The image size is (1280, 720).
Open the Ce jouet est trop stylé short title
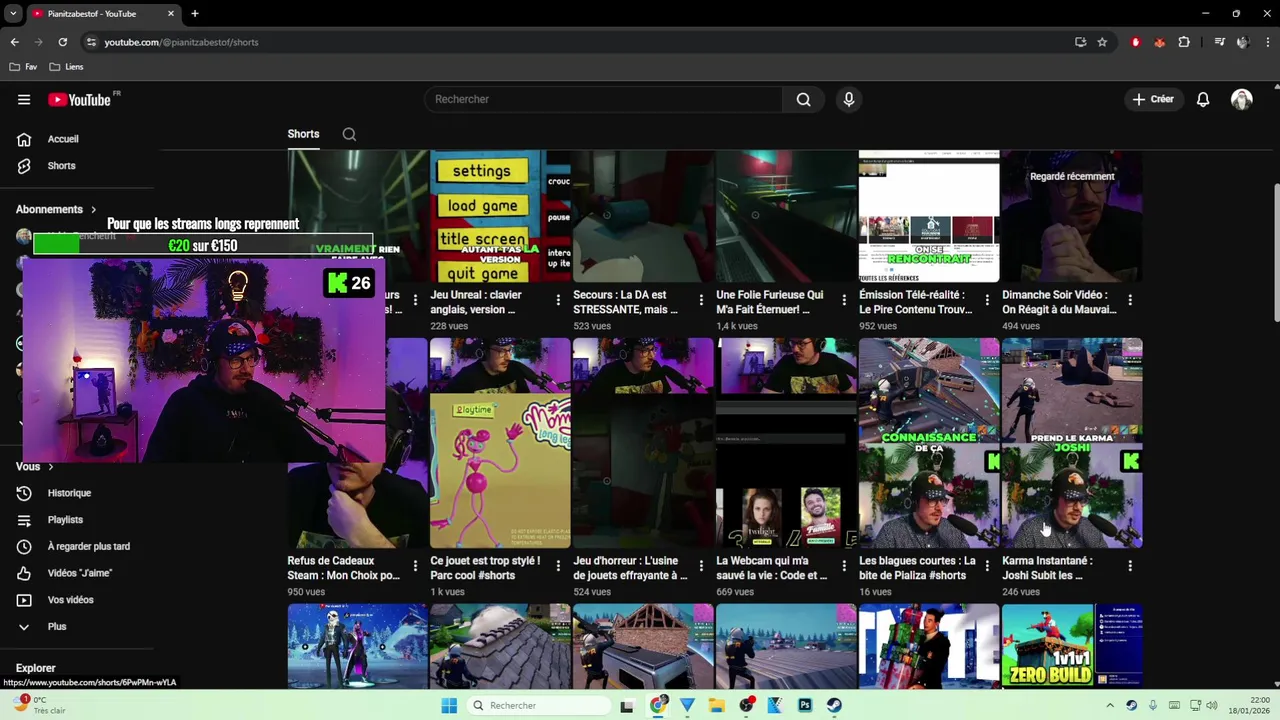pyautogui.click(x=485, y=568)
